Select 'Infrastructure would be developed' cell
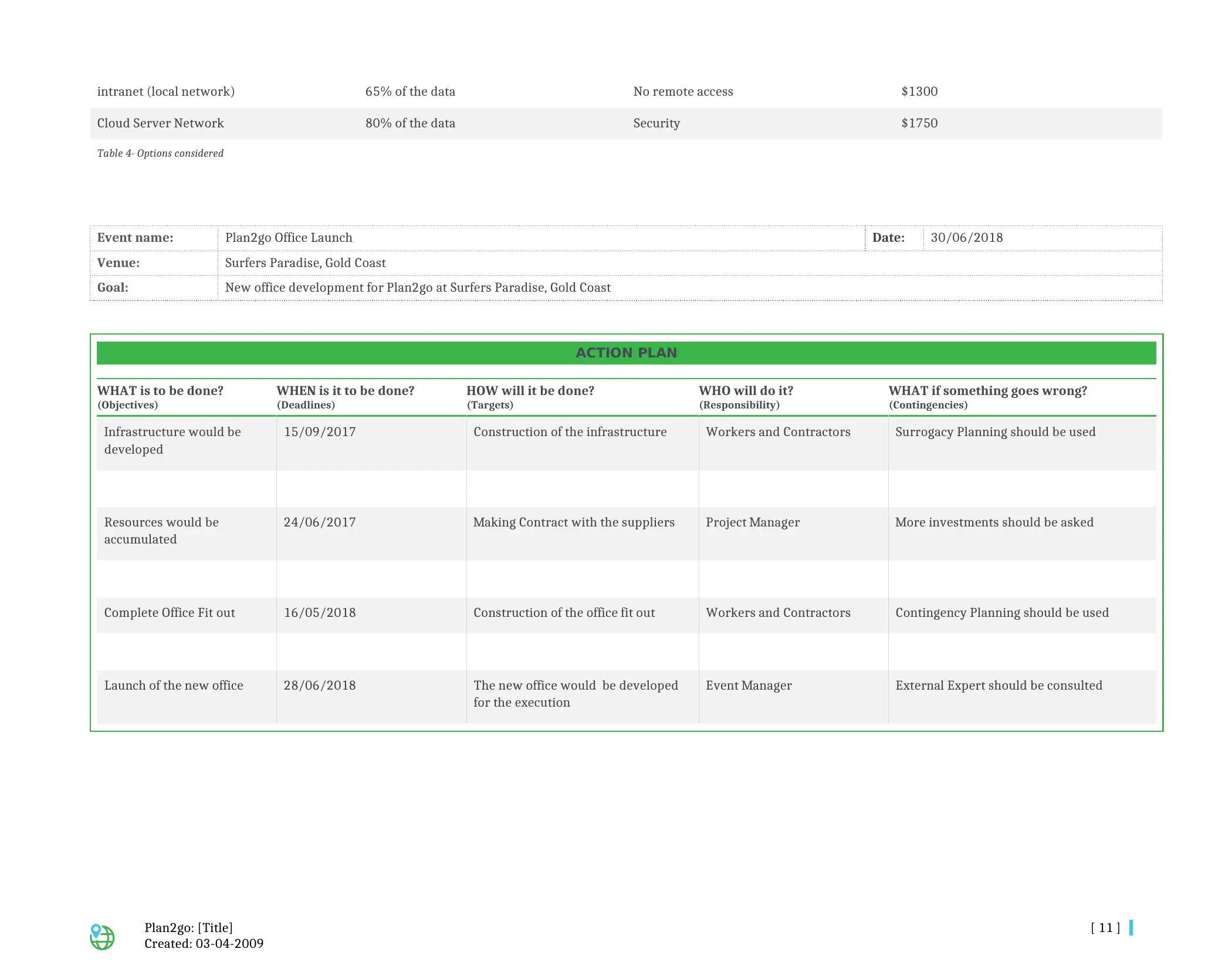The height and width of the screenshot is (969, 1232). [x=172, y=441]
